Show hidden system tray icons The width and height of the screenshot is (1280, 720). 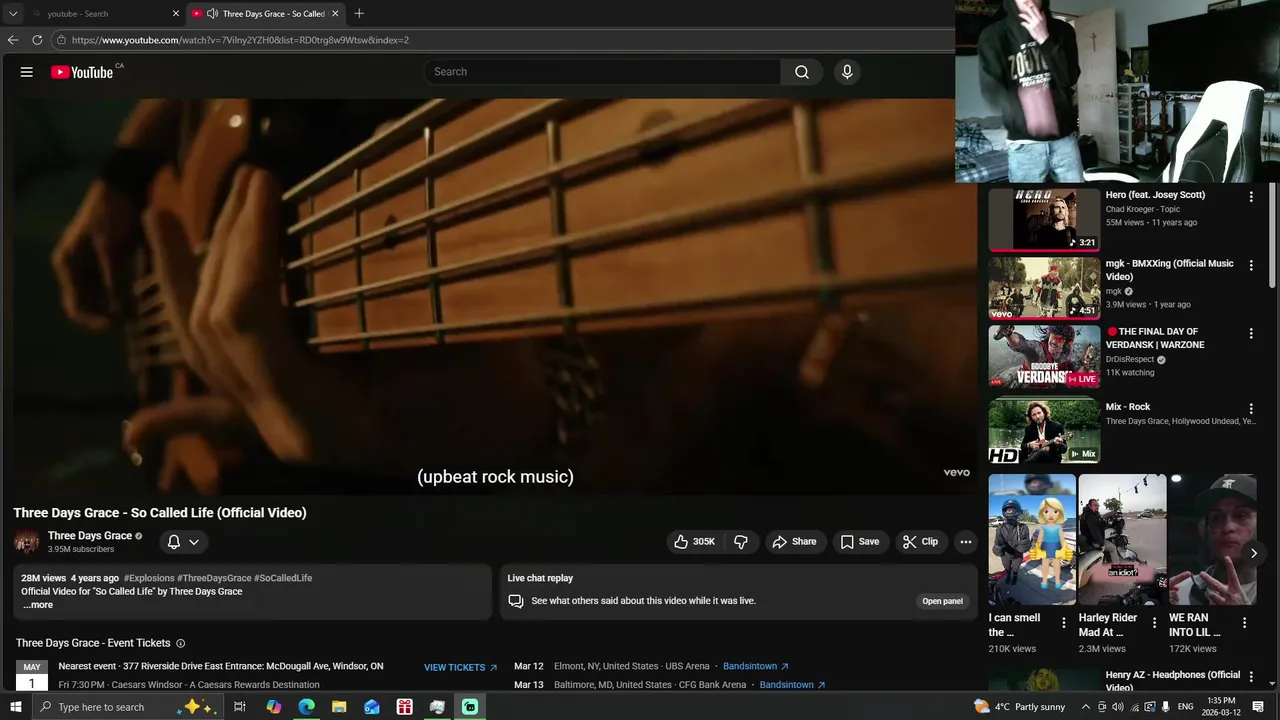click(x=1086, y=707)
